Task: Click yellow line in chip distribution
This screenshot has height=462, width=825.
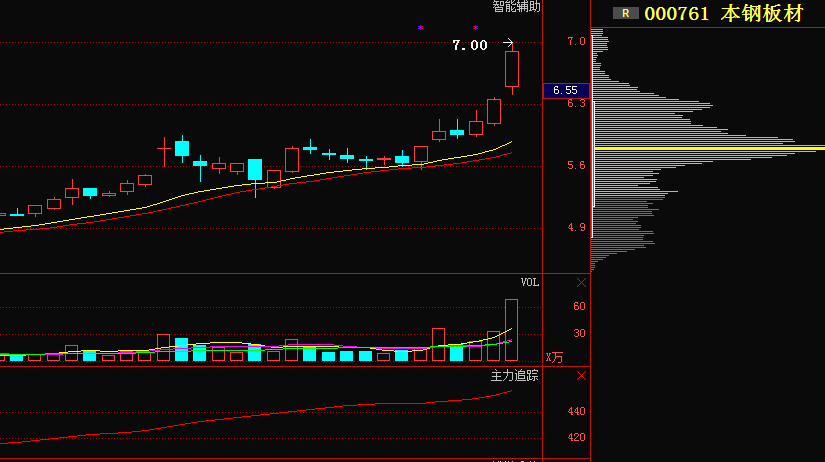Action: click(x=709, y=148)
